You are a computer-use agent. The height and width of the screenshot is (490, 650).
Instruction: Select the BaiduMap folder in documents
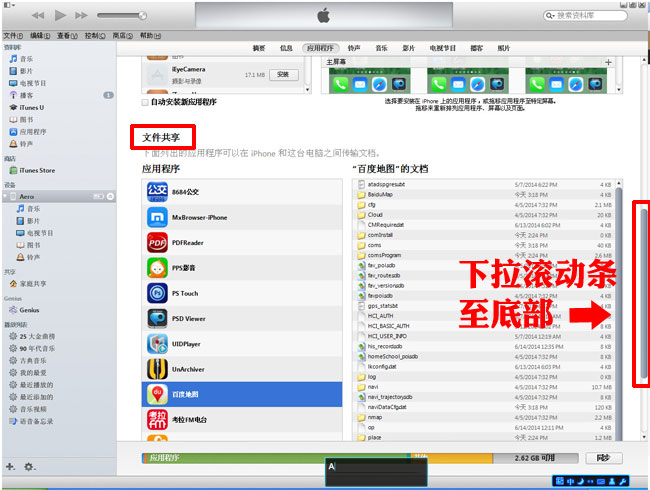[x=484, y=194]
